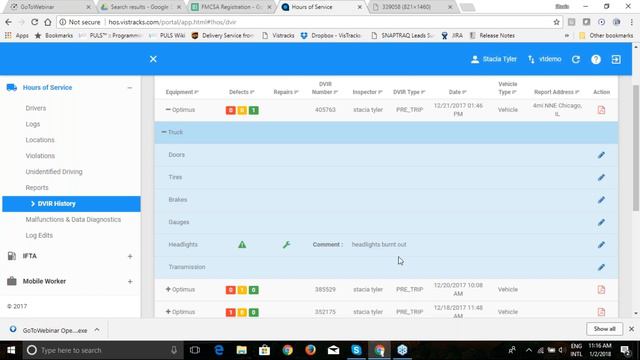Download PDF for DVIR 352175
640x360 pixels.
[x=601, y=312]
